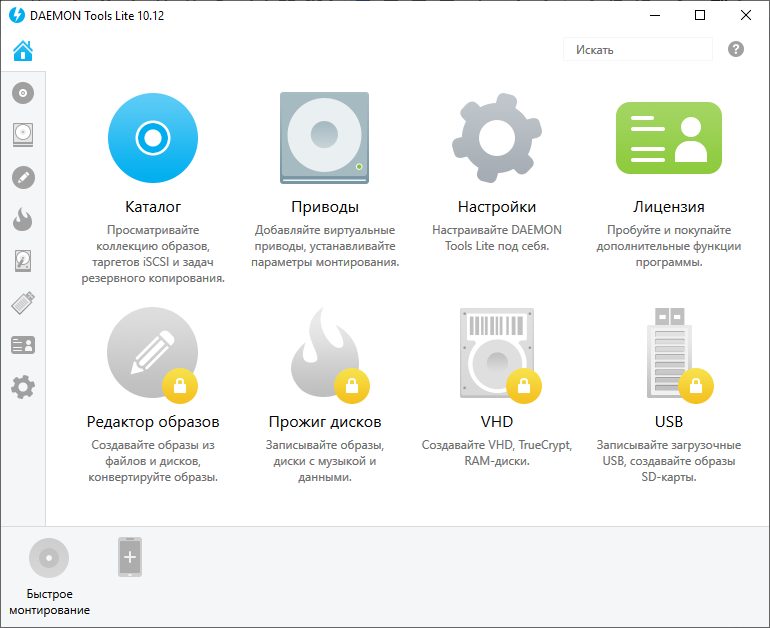The image size is (770, 628).
Task: Click description starting 'Записывайте загрузочные USB'
Action: pyautogui.click(x=669, y=461)
